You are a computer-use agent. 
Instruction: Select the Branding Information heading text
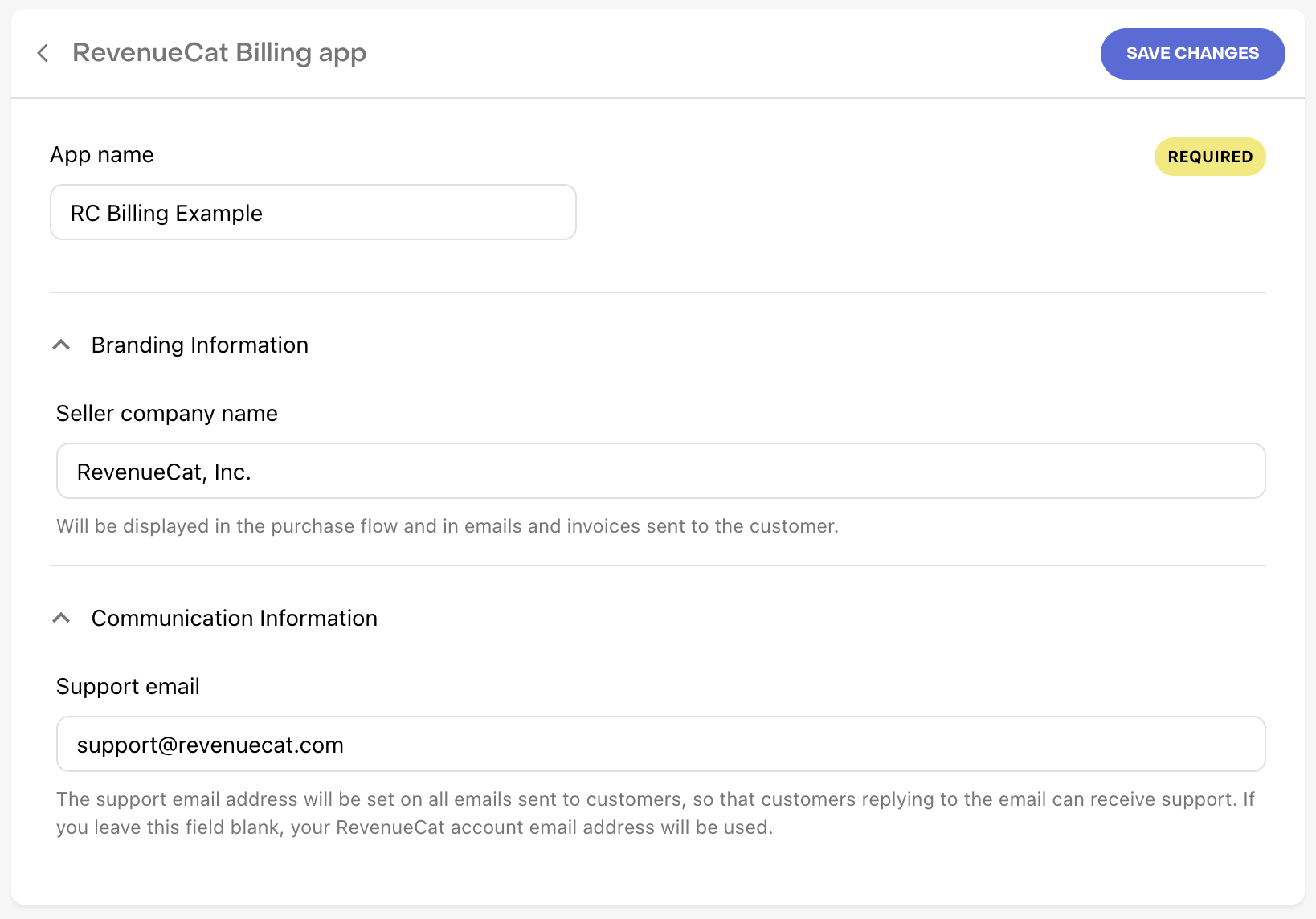(200, 345)
